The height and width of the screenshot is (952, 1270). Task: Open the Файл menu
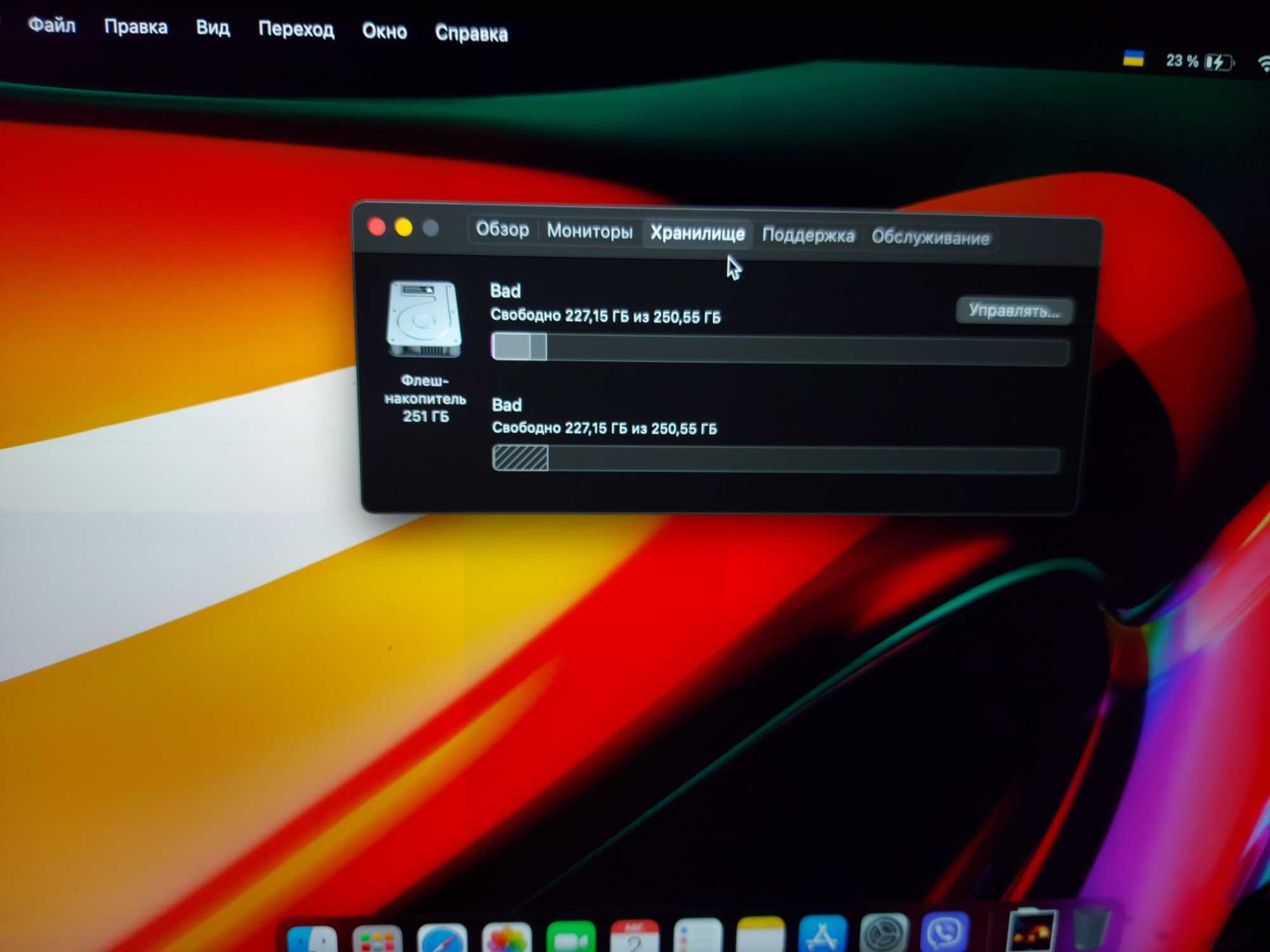tap(52, 26)
